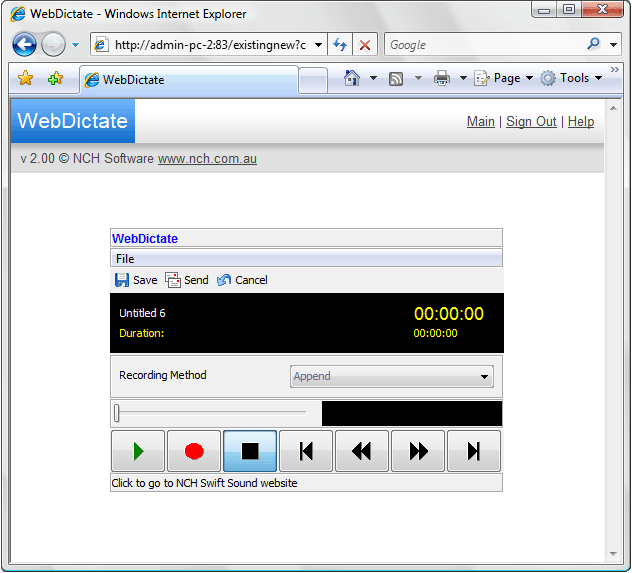Click the red Stop loading icon
Image resolution: width=632 pixels, height=573 pixels.
(365, 44)
